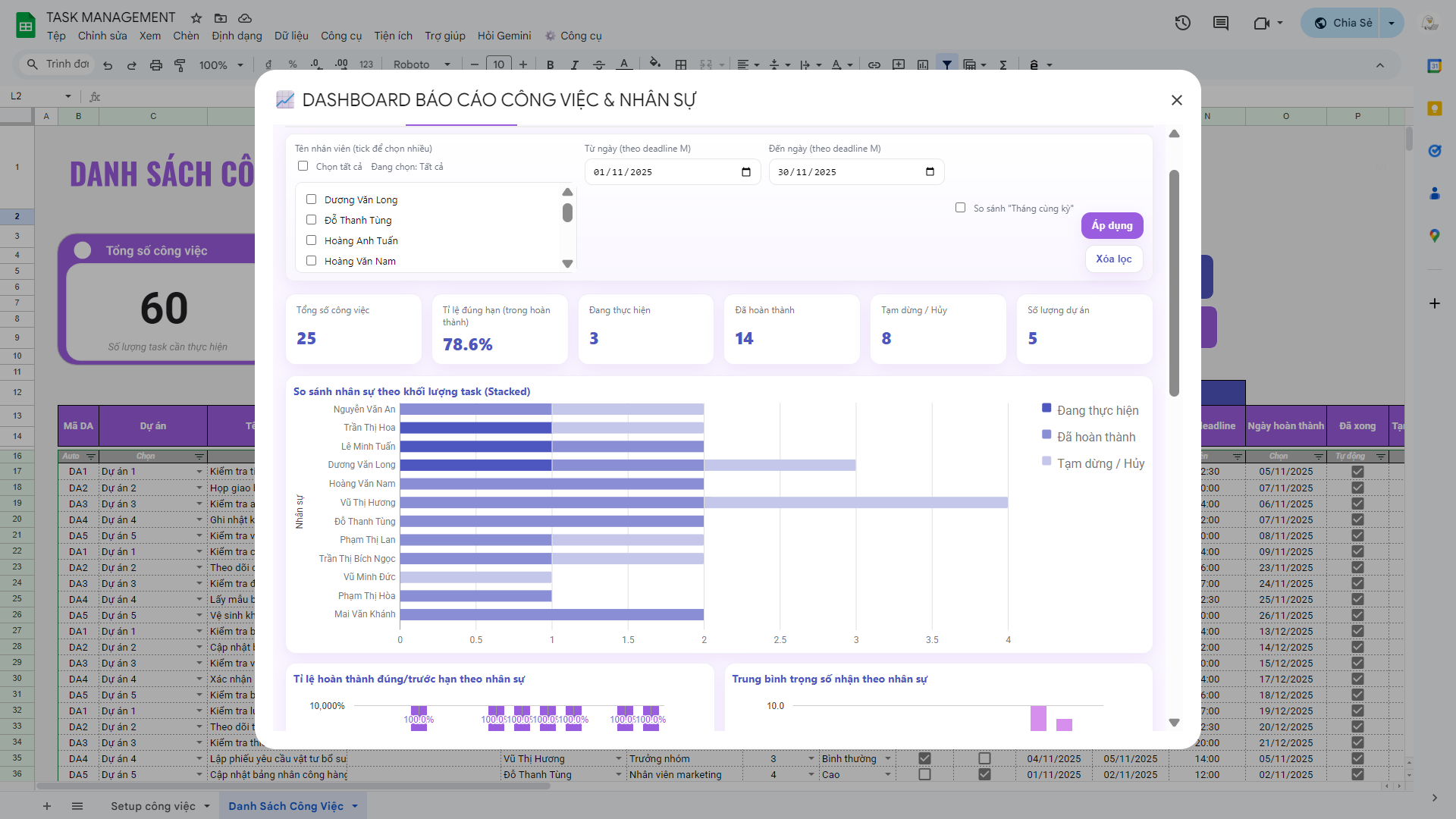This screenshot has width=1456, height=819.
Task: Click the Áp dụng button
Action: point(1112,225)
